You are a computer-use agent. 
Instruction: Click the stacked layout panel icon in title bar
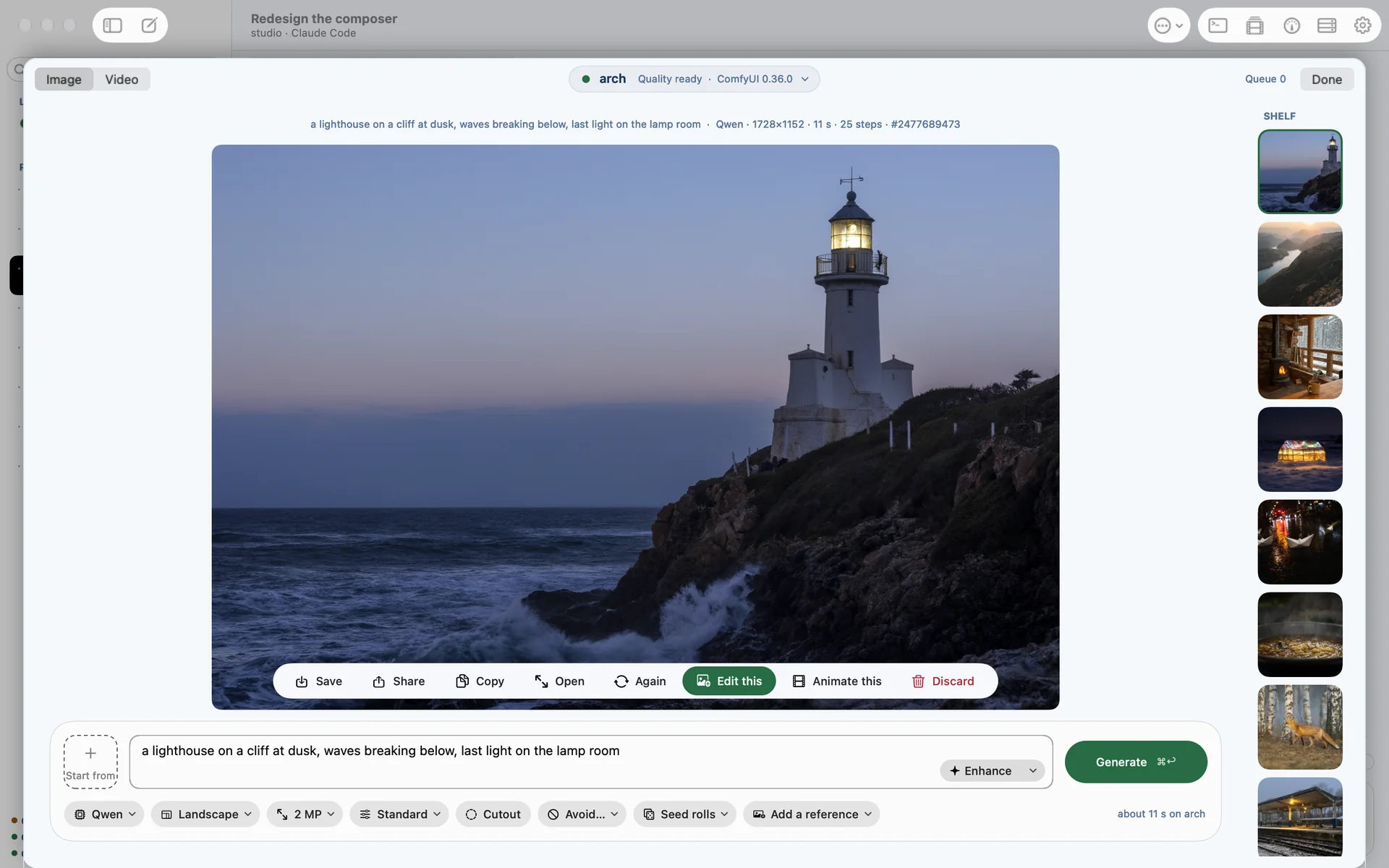pyautogui.click(x=1327, y=25)
